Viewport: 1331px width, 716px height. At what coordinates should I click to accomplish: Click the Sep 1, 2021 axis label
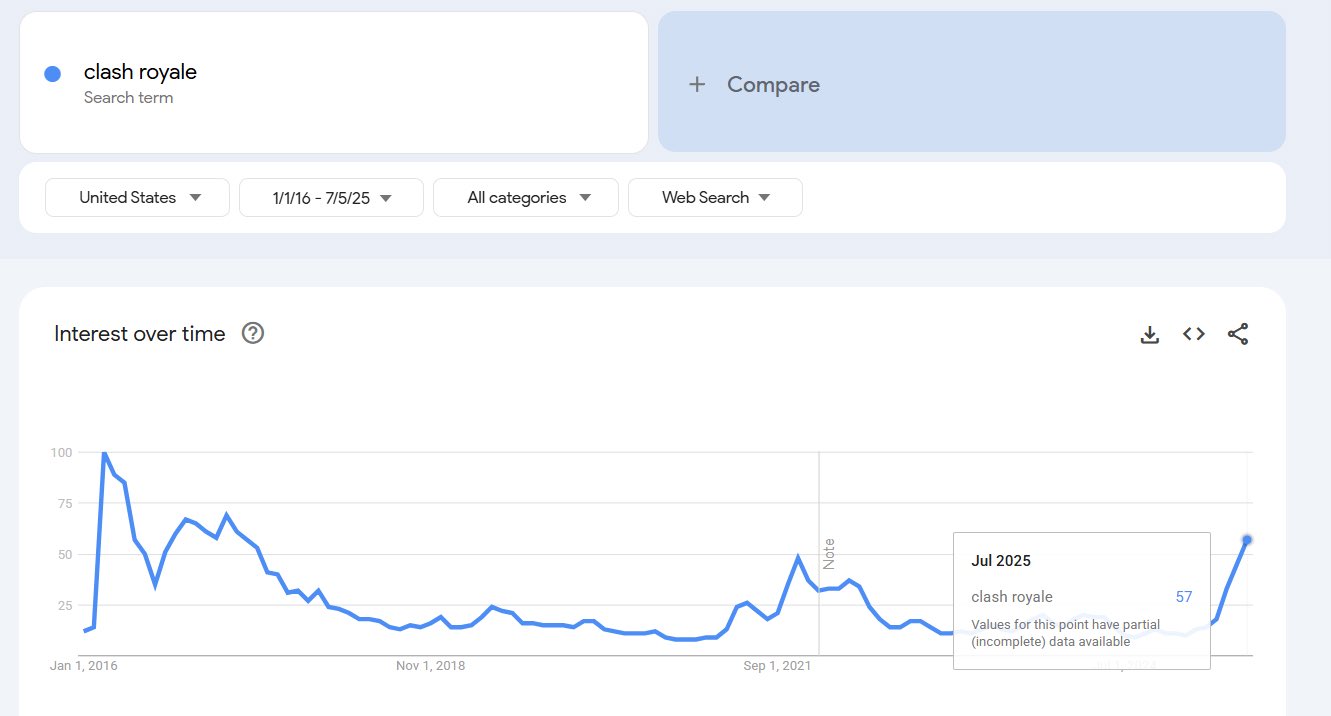(x=777, y=665)
